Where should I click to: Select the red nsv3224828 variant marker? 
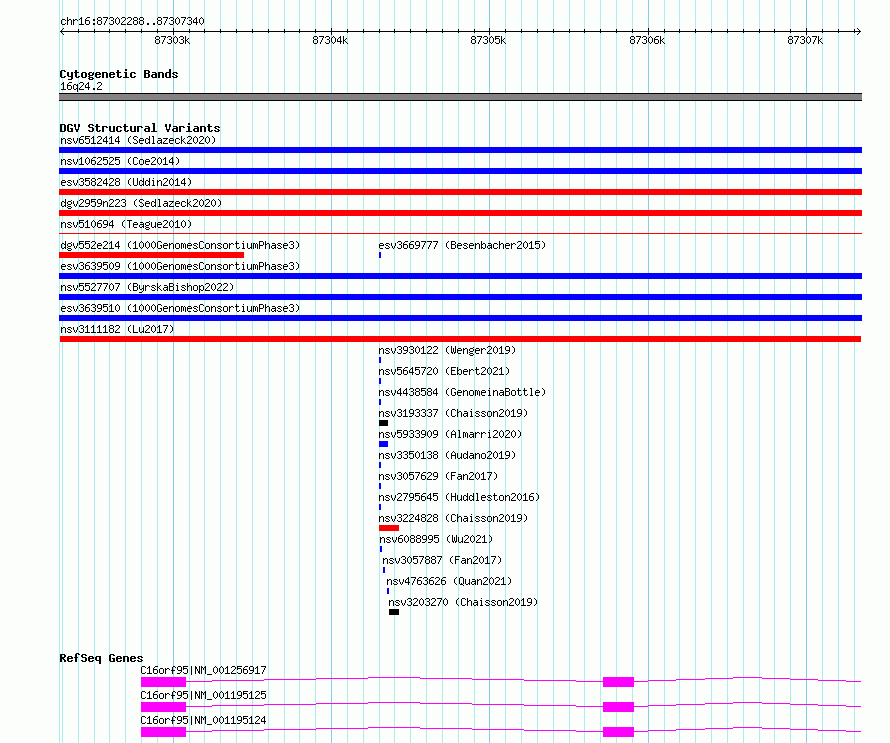pyautogui.click(x=389, y=528)
